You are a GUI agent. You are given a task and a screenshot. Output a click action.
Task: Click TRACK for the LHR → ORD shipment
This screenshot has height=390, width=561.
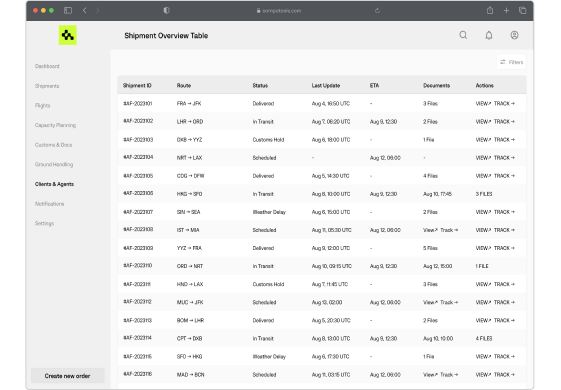(504, 122)
